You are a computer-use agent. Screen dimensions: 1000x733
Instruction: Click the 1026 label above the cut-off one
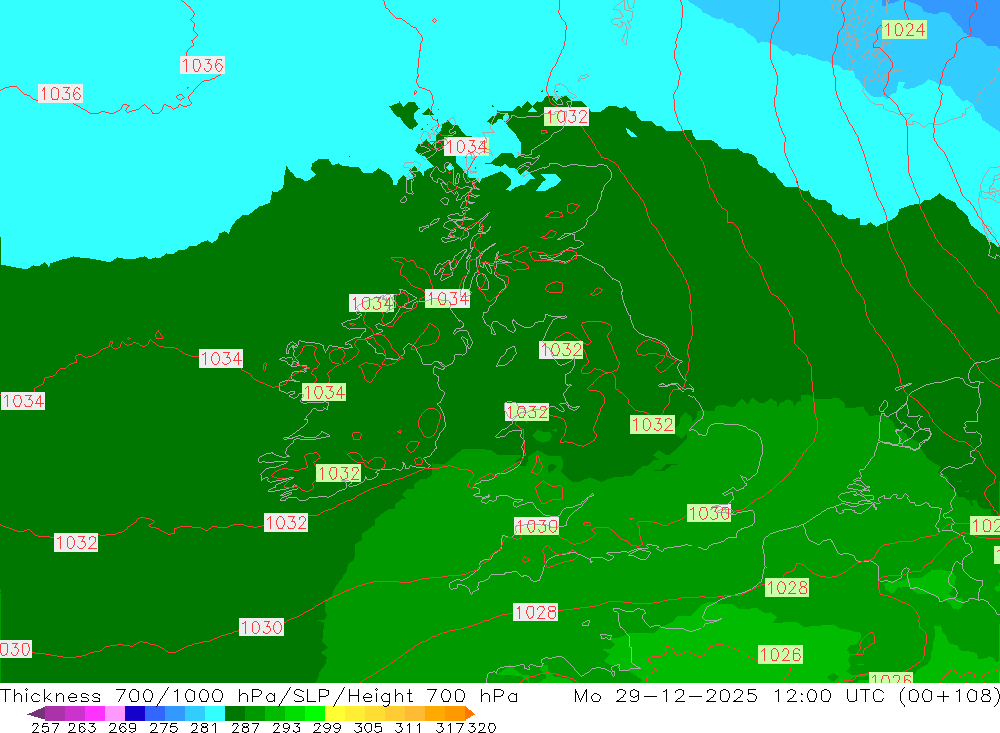pos(780,655)
